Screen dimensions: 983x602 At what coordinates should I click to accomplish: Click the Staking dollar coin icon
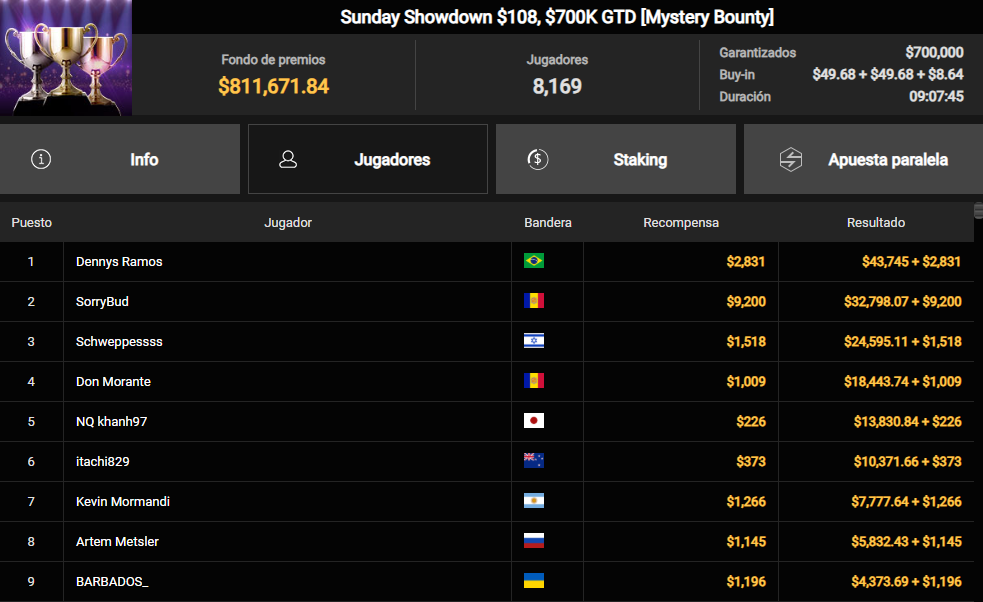pos(537,159)
